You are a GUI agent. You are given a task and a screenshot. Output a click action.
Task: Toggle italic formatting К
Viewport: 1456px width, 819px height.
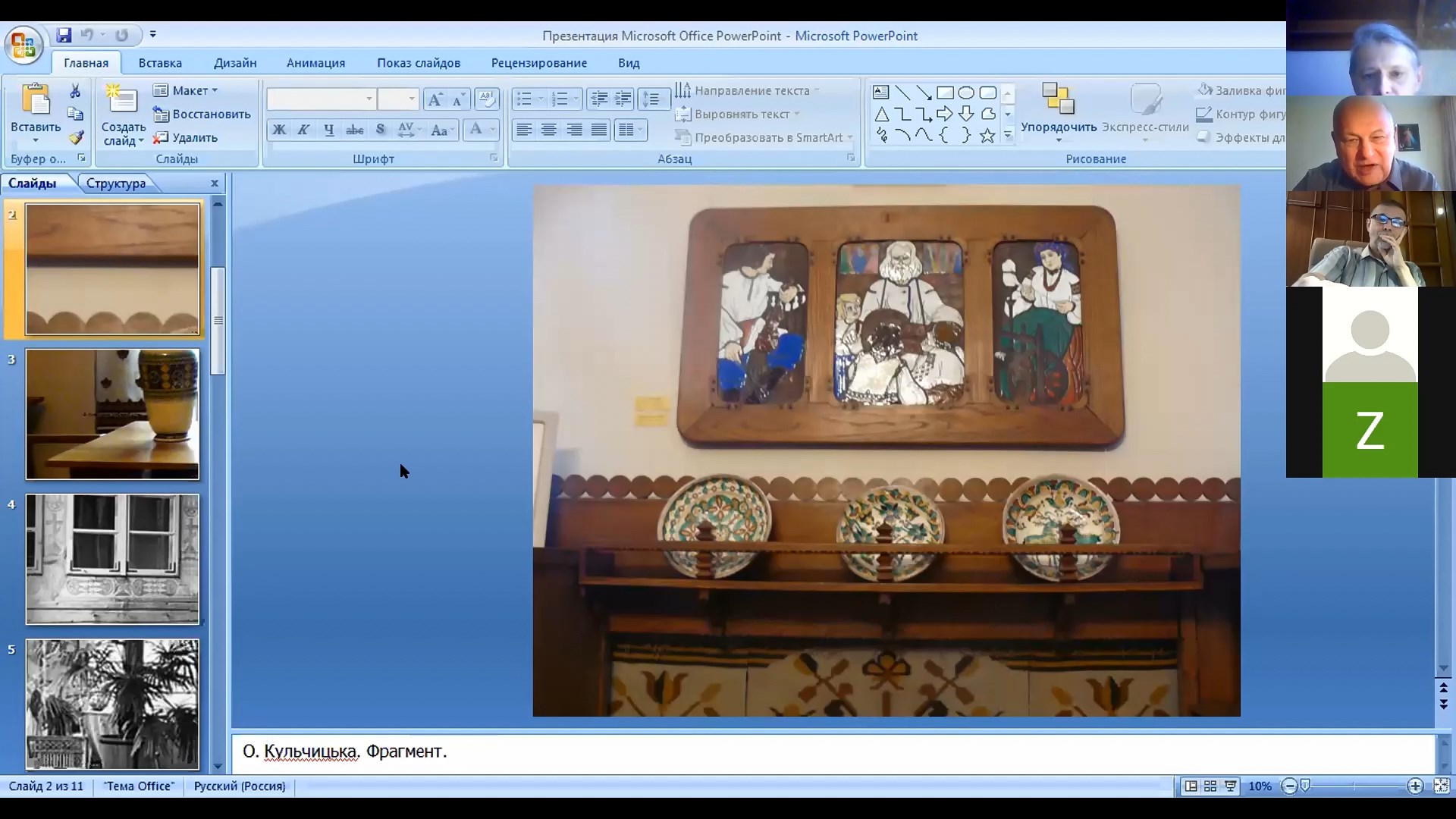click(303, 130)
